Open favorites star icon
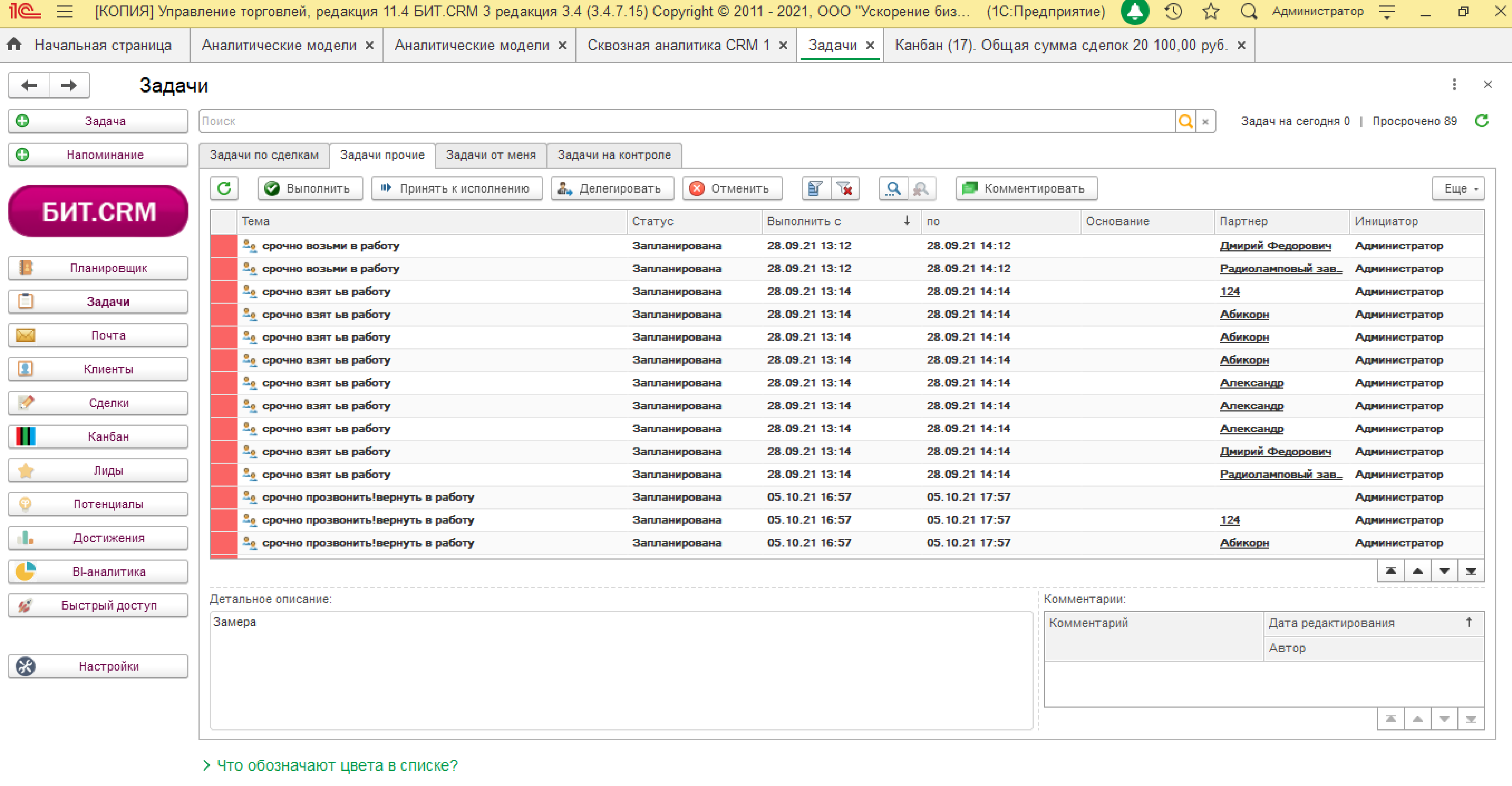The height and width of the screenshot is (786, 1512). [1210, 11]
